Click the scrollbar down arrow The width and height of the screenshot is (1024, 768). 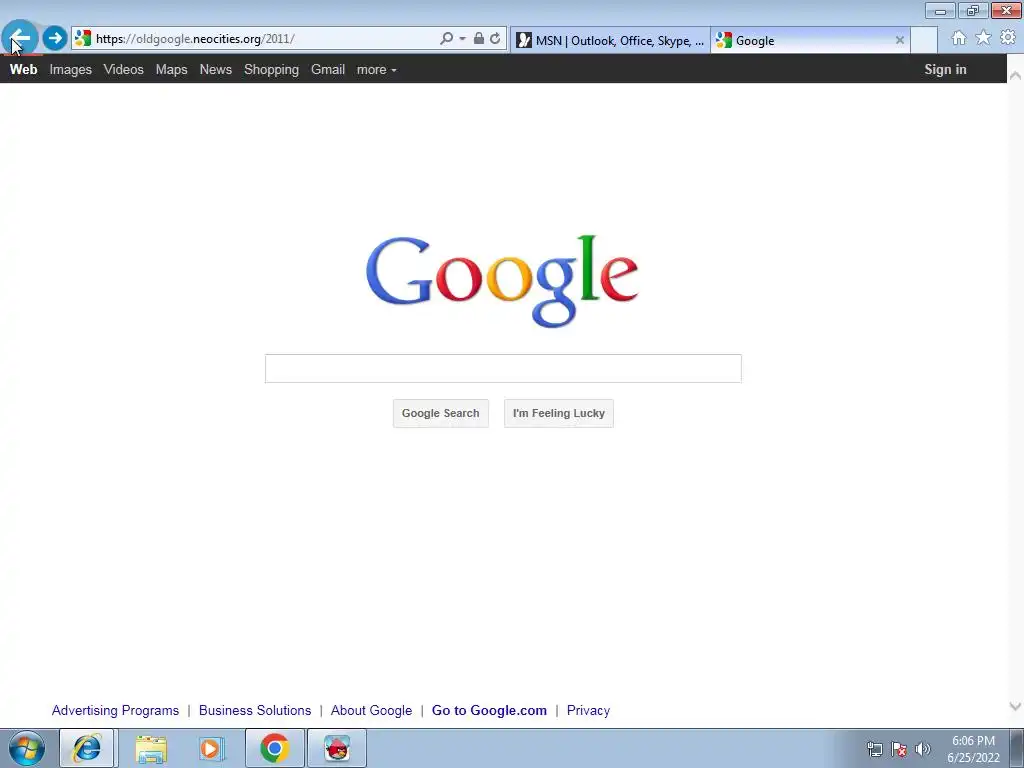tap(1016, 706)
